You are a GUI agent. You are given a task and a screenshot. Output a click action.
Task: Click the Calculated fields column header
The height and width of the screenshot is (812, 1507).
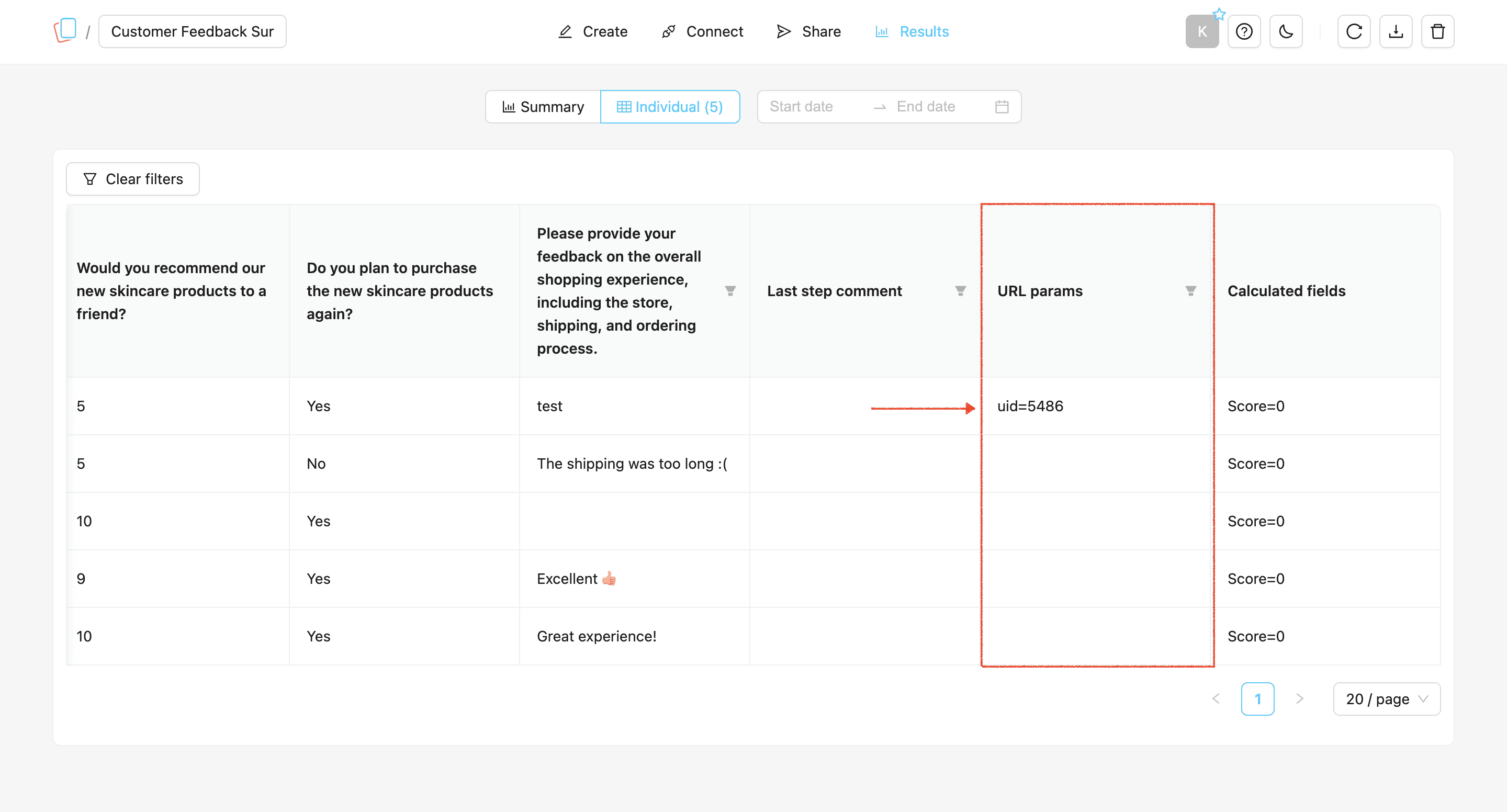pyautogui.click(x=1325, y=291)
